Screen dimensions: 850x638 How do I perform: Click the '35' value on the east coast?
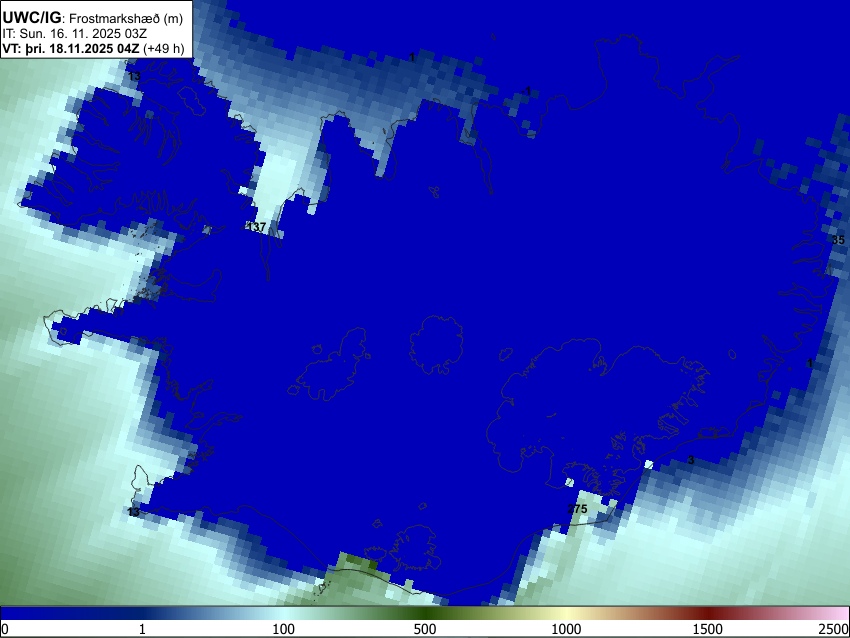pyautogui.click(x=838, y=240)
